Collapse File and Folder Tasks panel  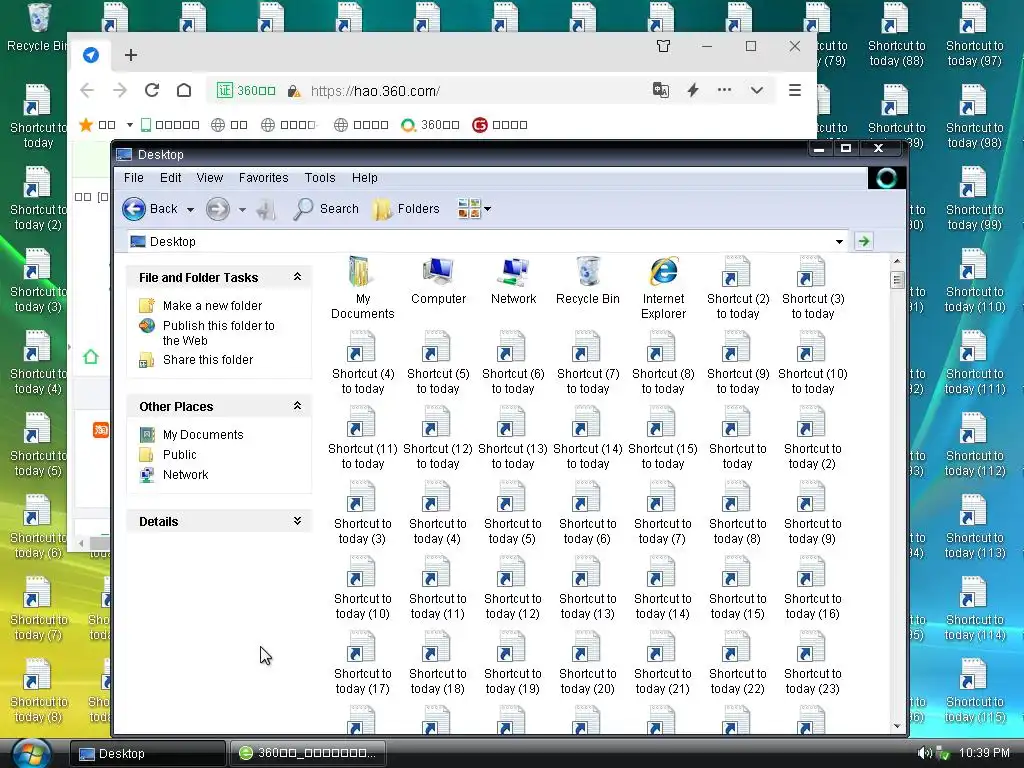tap(297, 277)
